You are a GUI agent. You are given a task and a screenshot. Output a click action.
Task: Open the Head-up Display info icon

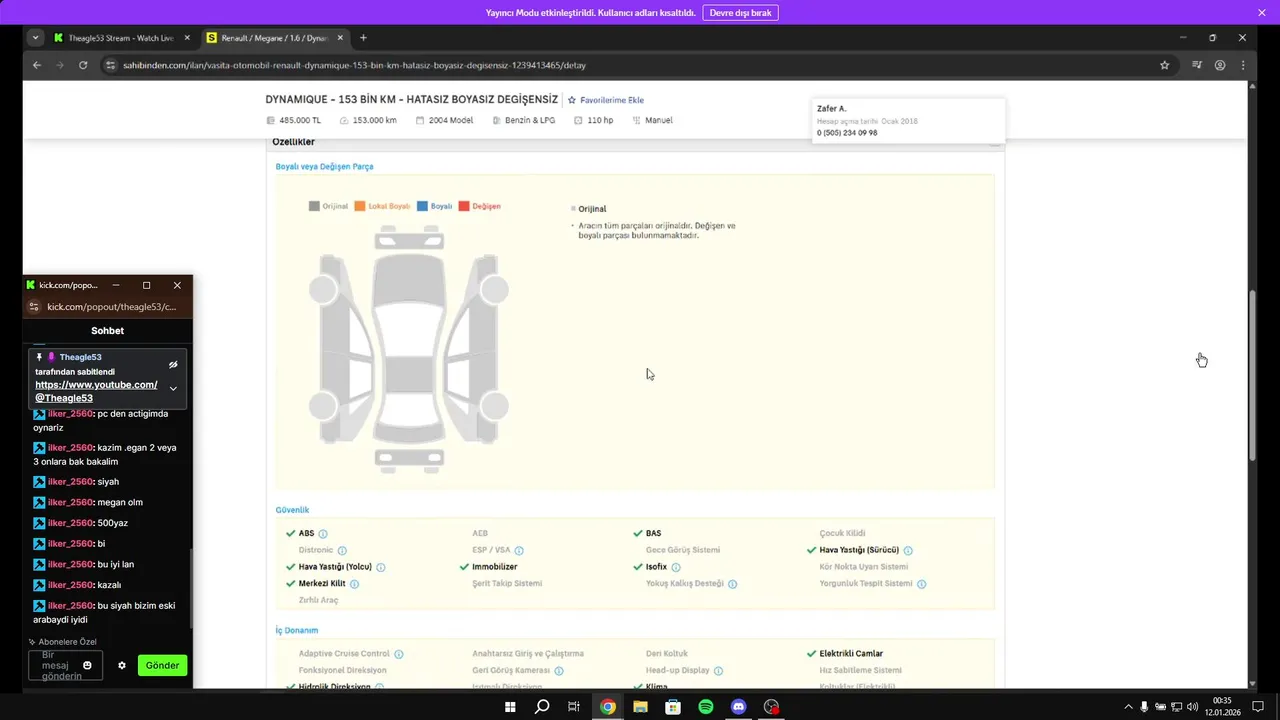coord(718,671)
